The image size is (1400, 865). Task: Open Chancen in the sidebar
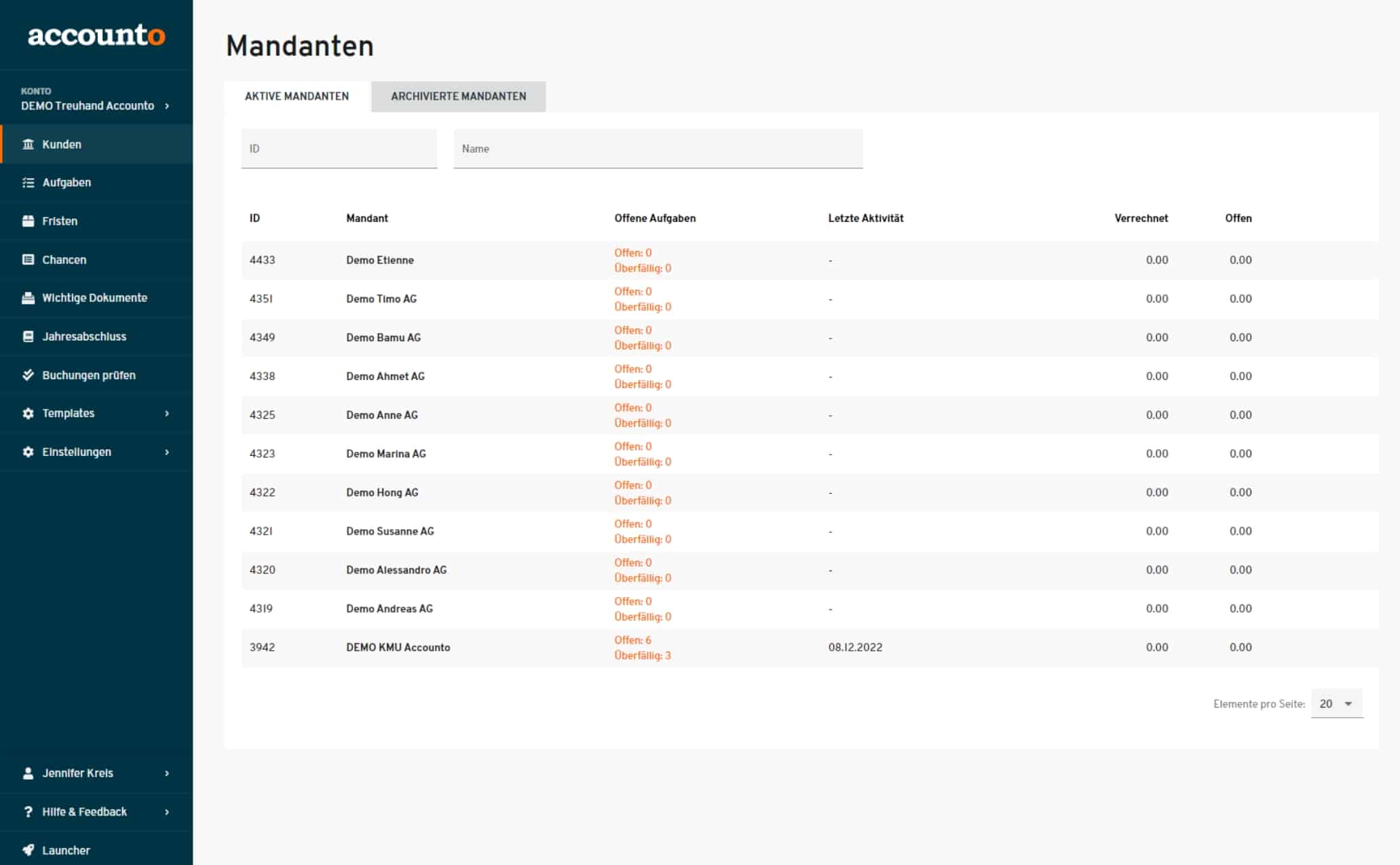96,260
